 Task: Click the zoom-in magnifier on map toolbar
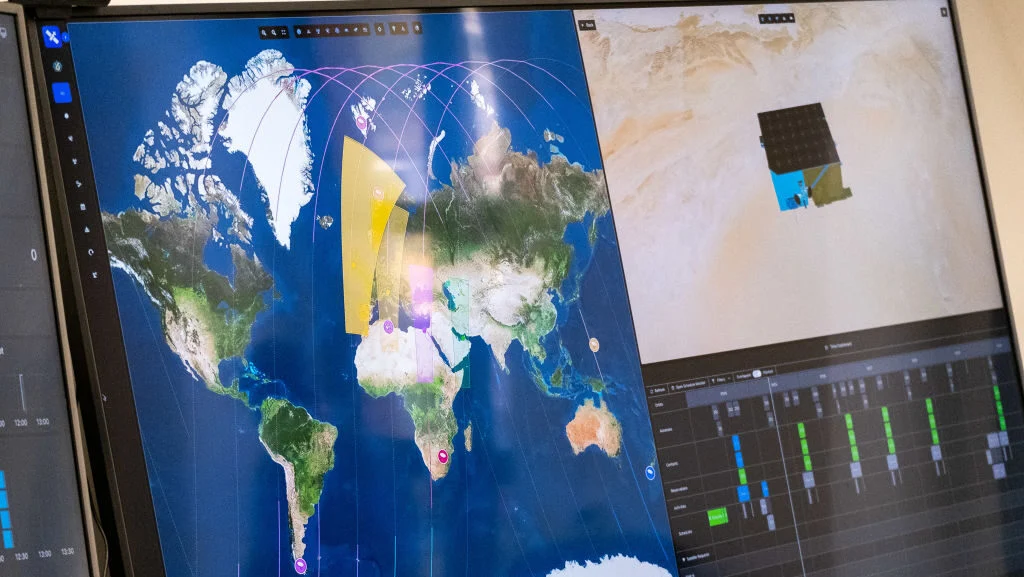[264, 32]
